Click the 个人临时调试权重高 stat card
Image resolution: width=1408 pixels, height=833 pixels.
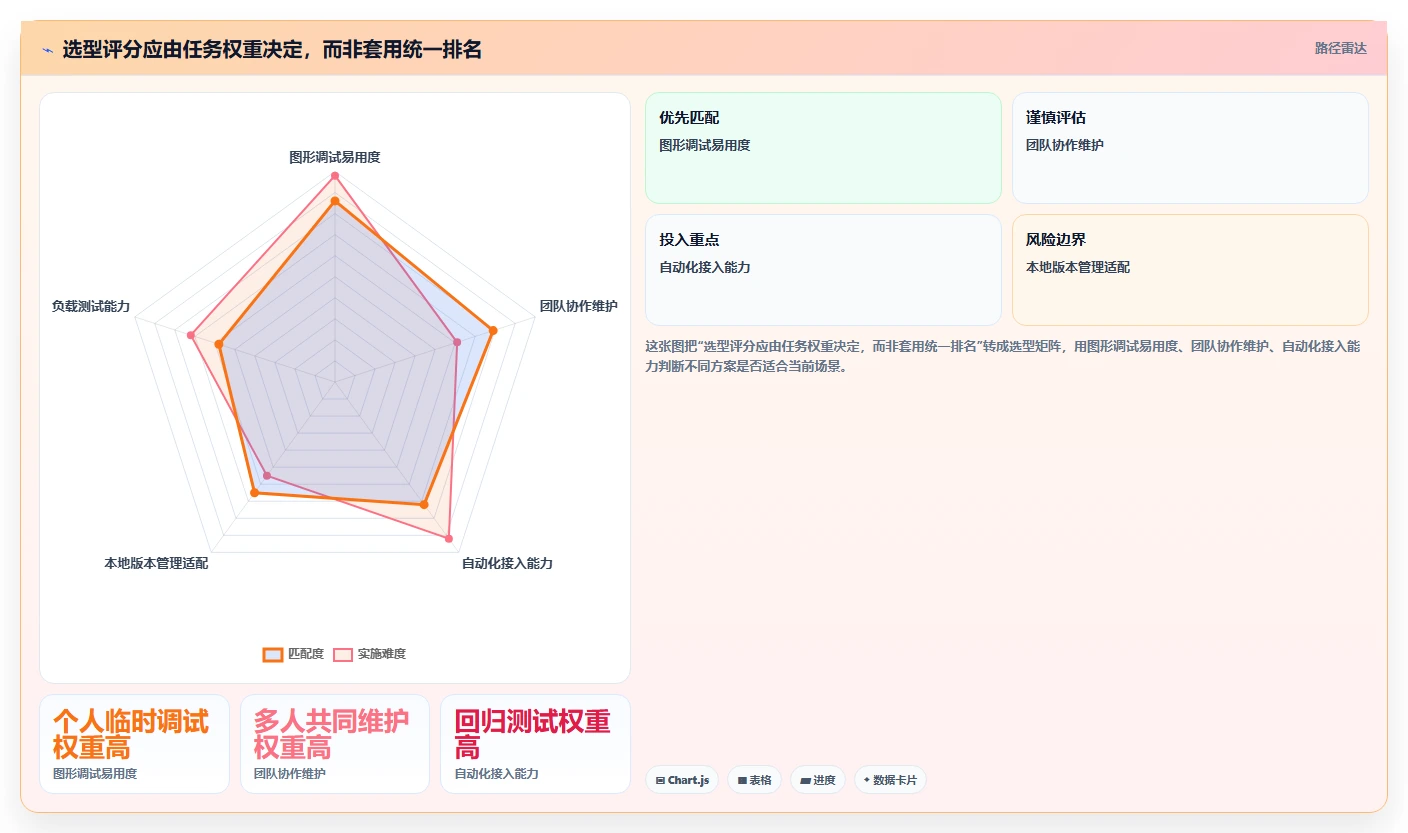click(x=134, y=744)
